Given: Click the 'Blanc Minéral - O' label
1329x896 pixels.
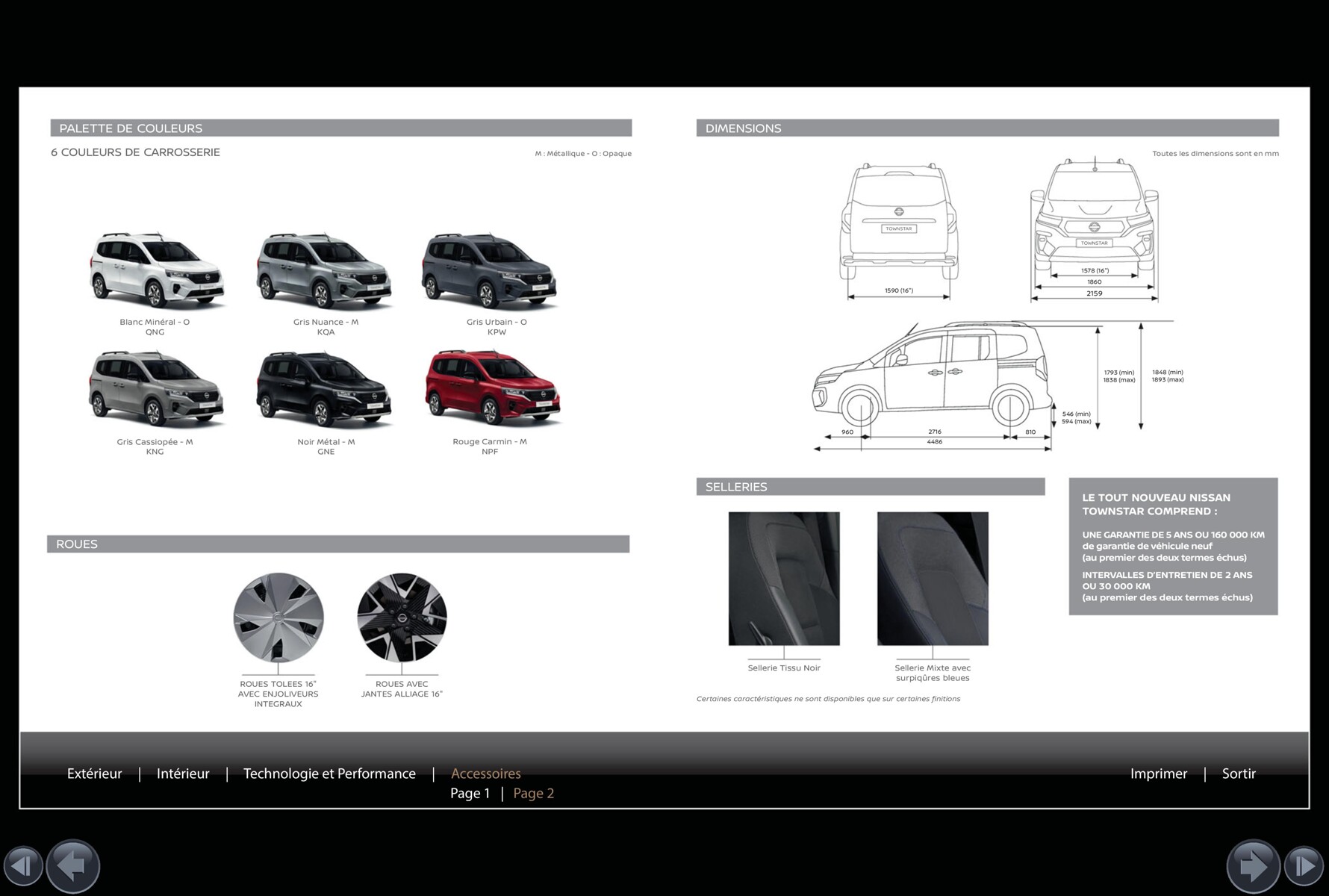Looking at the screenshot, I should pyautogui.click(x=155, y=322).
